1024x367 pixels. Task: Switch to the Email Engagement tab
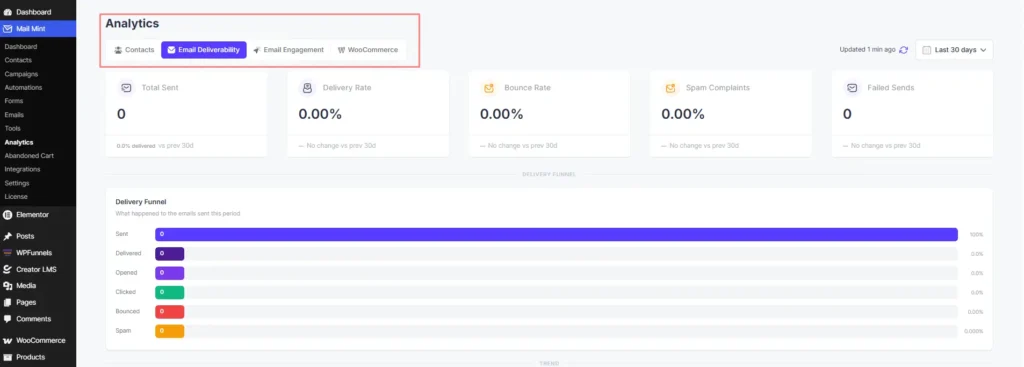[289, 50]
